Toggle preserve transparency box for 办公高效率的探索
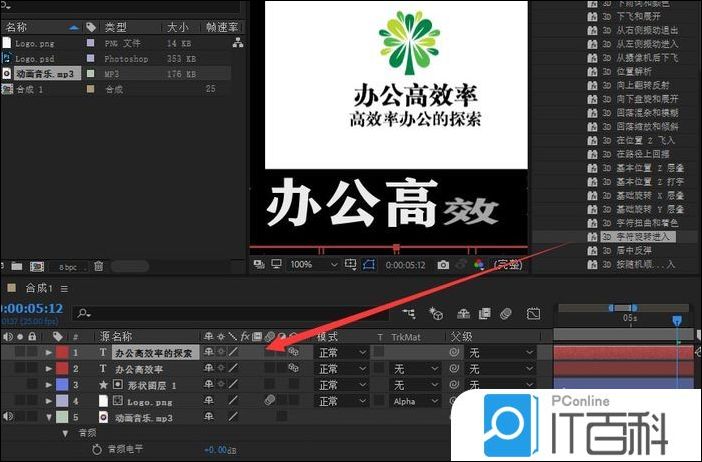Viewport: 702px width, 462px height. click(379, 352)
